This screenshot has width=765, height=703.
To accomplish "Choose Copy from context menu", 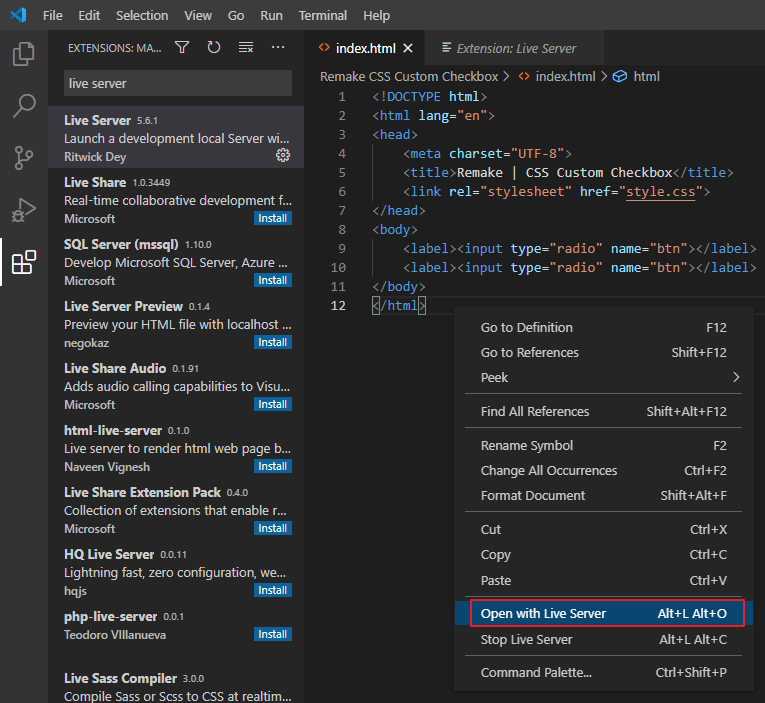I will tap(604, 555).
